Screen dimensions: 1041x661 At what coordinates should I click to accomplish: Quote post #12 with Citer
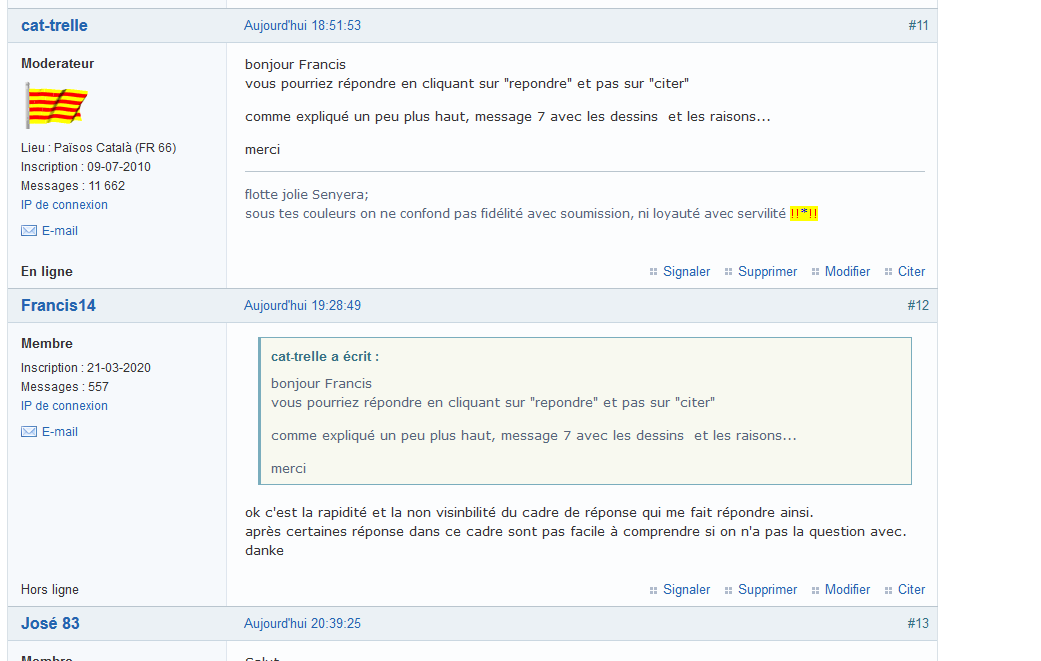(912, 589)
